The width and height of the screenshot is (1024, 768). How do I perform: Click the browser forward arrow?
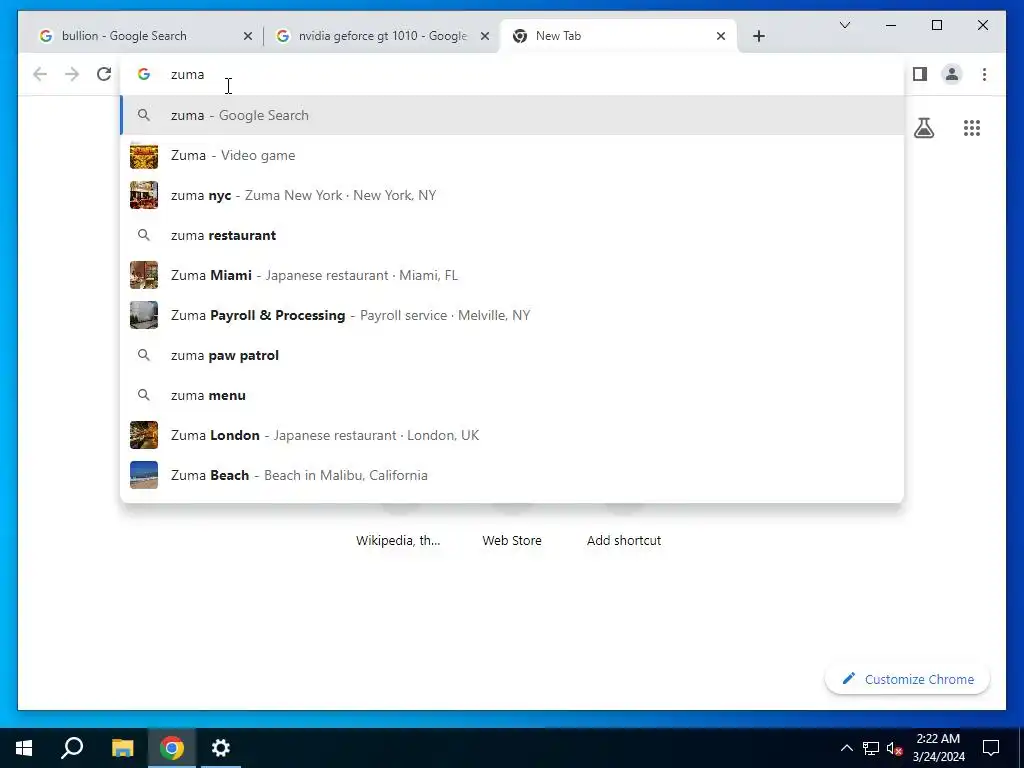coord(72,74)
